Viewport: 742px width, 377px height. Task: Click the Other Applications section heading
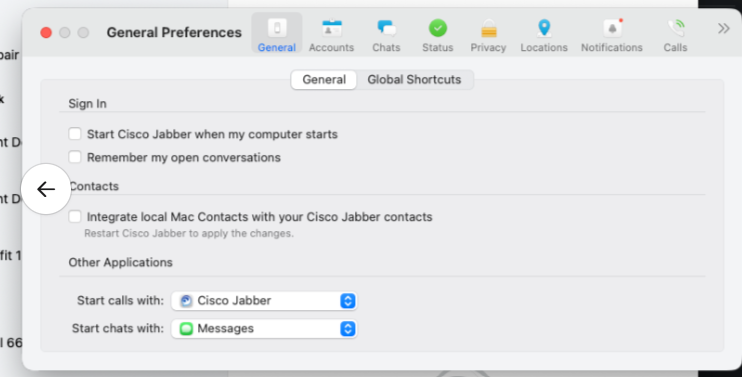(x=121, y=263)
